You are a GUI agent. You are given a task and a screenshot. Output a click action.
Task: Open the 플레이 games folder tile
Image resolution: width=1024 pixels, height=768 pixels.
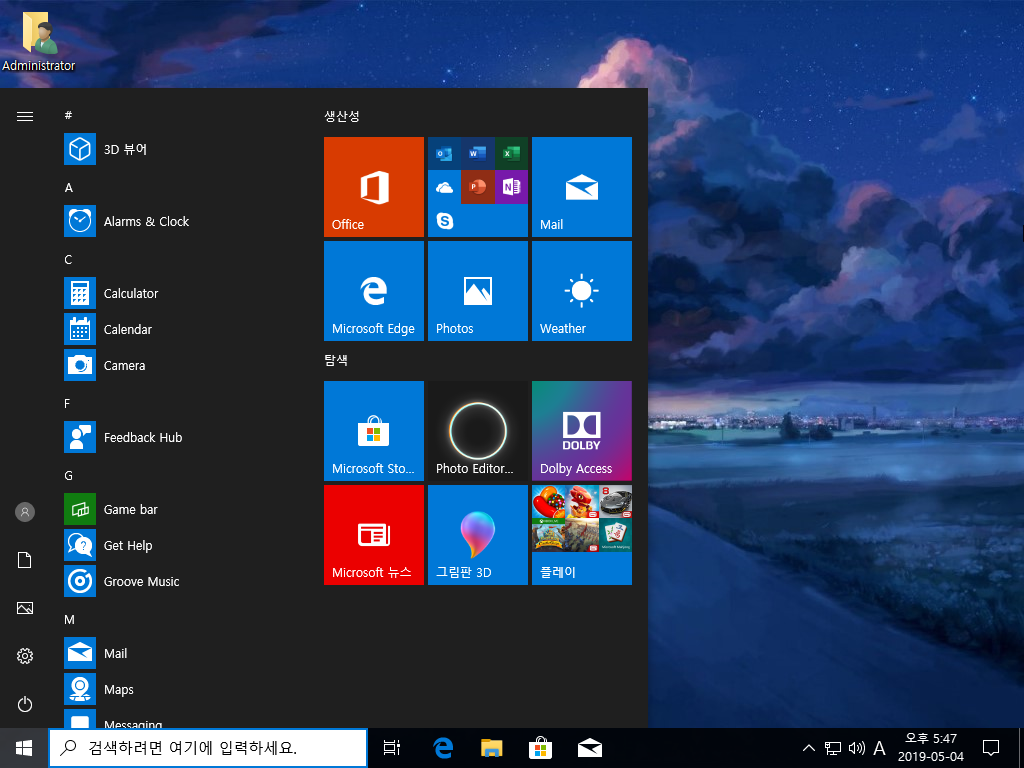click(581, 535)
